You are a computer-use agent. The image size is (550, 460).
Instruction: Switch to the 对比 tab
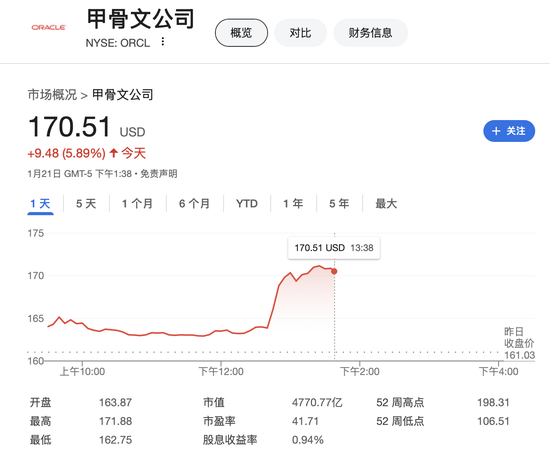click(x=300, y=33)
